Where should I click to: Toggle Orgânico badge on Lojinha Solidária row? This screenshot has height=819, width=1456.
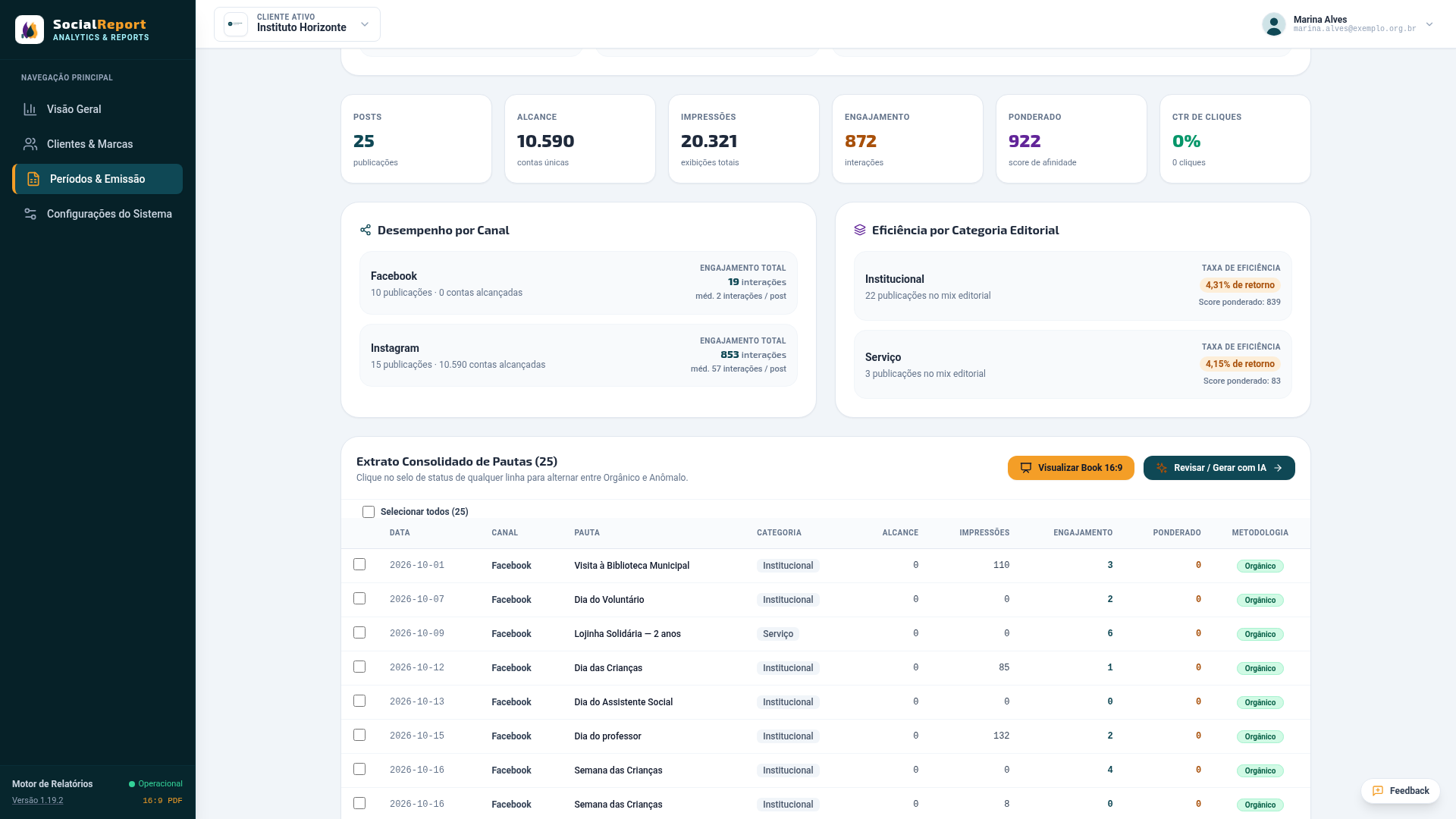click(1260, 634)
